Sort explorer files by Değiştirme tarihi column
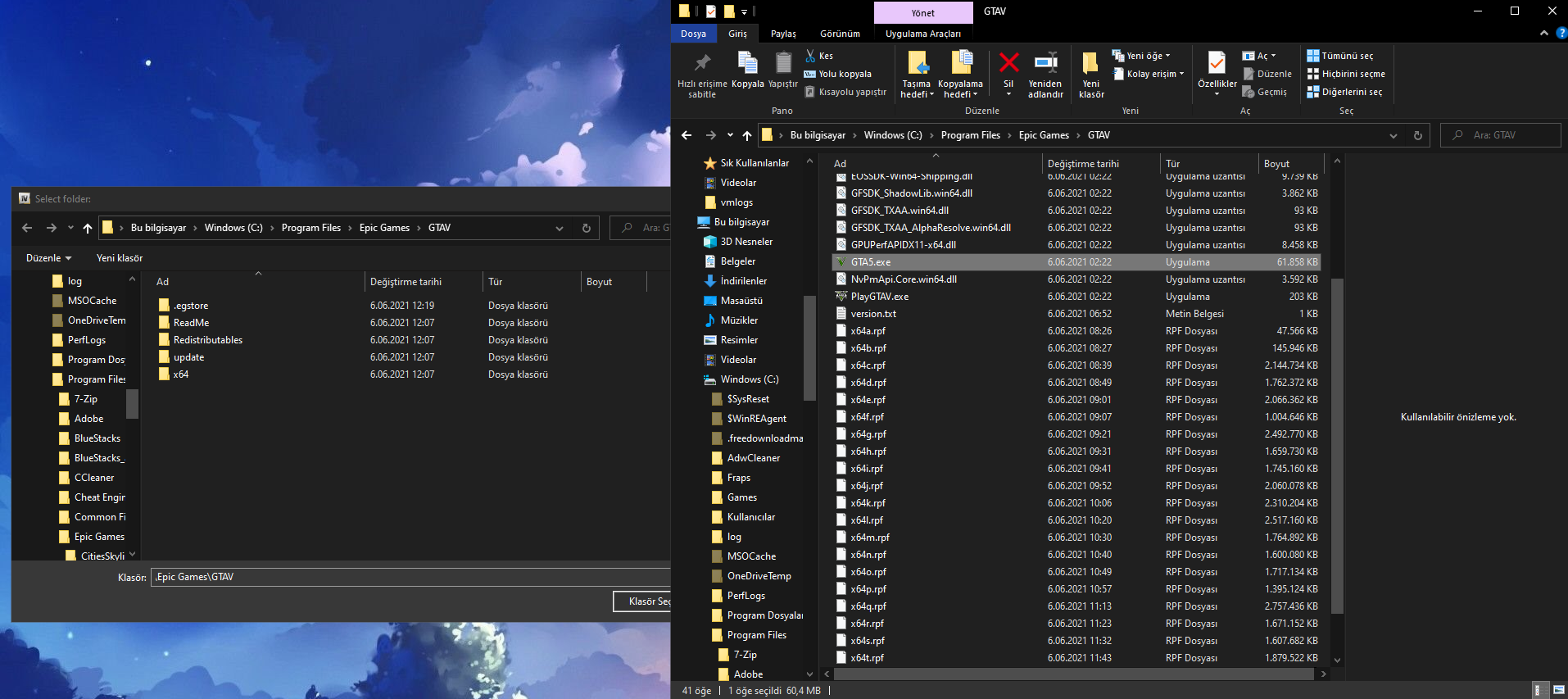The height and width of the screenshot is (699, 1568). click(x=1083, y=164)
